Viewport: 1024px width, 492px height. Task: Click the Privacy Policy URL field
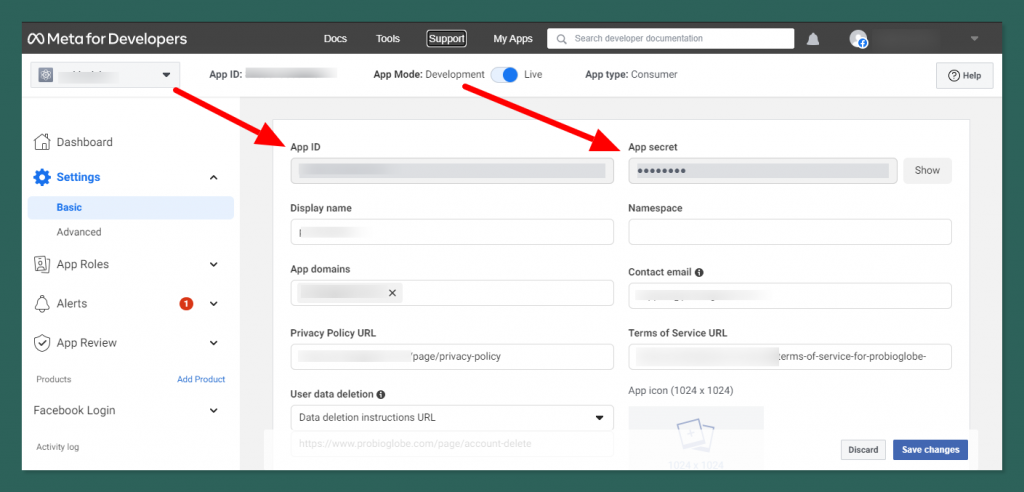pyautogui.click(x=452, y=357)
